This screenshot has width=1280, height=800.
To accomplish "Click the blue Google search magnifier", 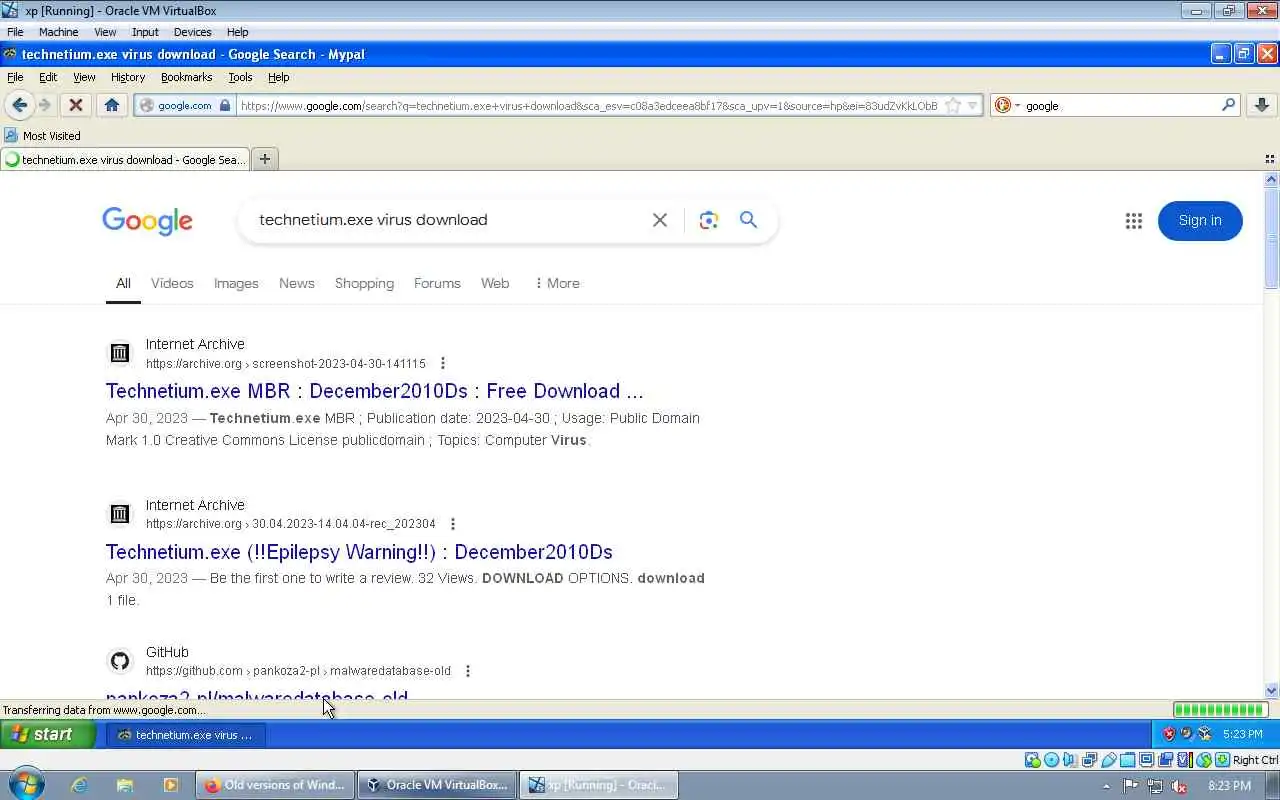I will (749, 220).
